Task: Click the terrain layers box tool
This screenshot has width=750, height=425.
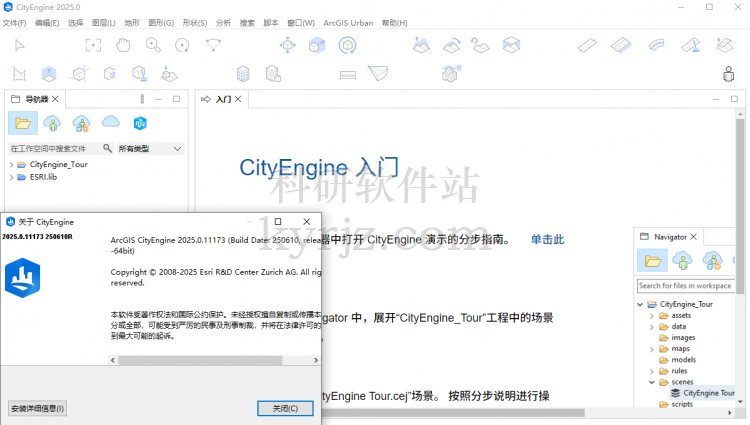Action: coord(511,45)
